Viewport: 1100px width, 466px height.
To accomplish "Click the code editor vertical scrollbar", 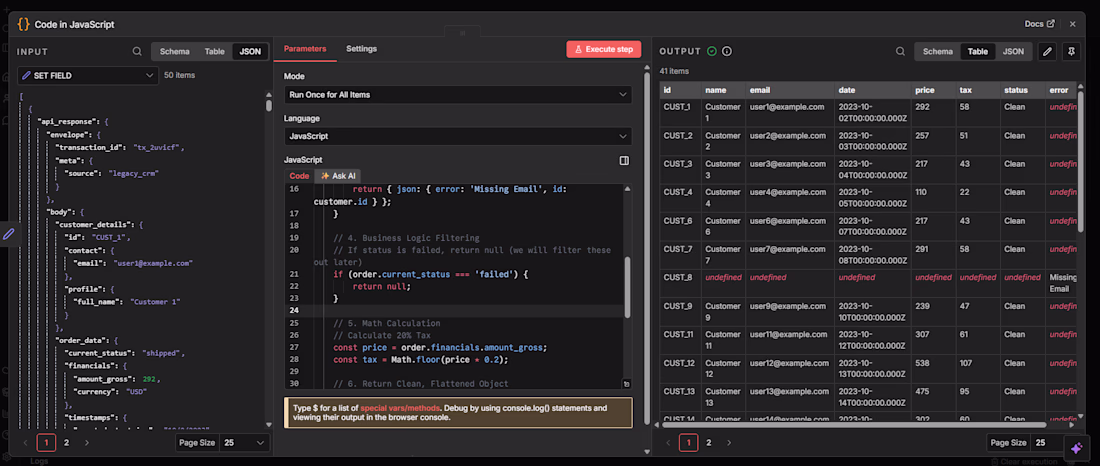I will pyautogui.click(x=628, y=285).
